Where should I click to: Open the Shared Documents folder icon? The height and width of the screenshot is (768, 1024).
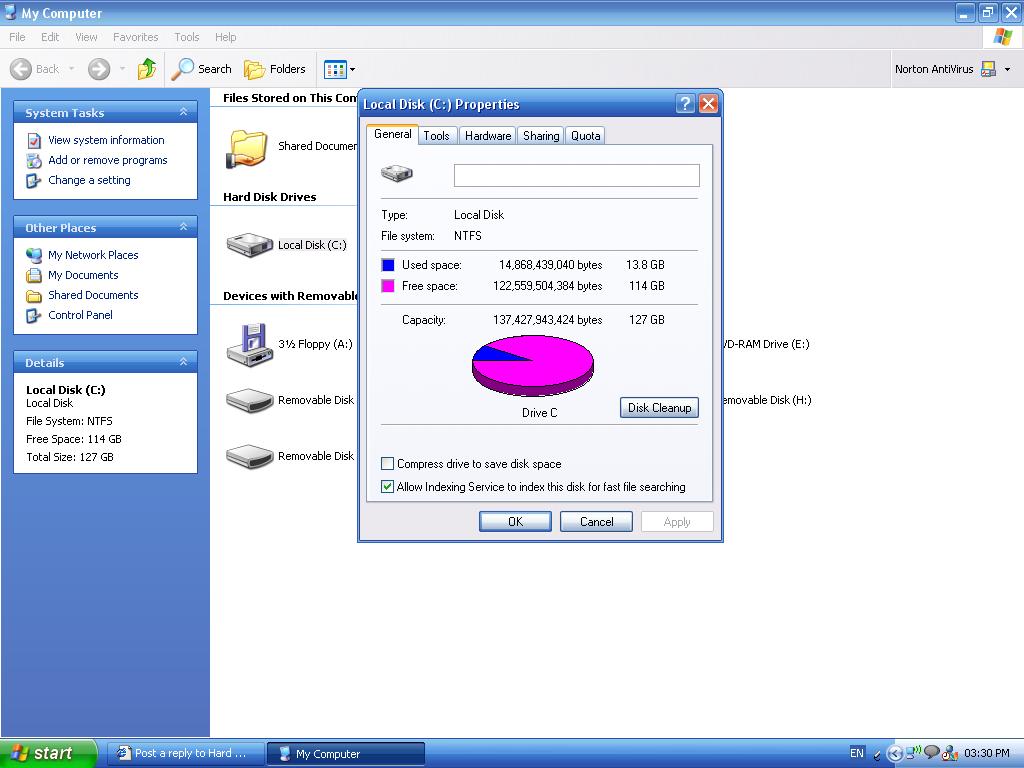coord(247,148)
